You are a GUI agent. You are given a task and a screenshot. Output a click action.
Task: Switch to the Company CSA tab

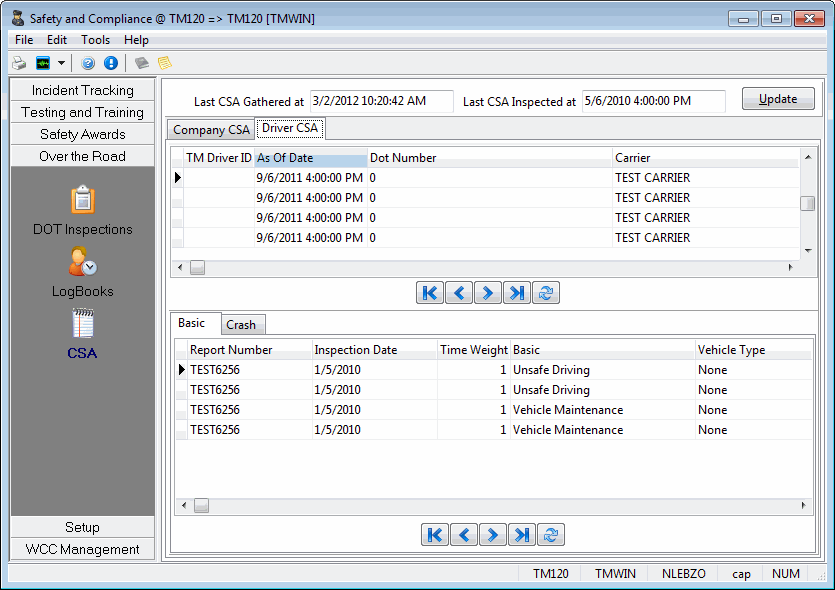211,130
